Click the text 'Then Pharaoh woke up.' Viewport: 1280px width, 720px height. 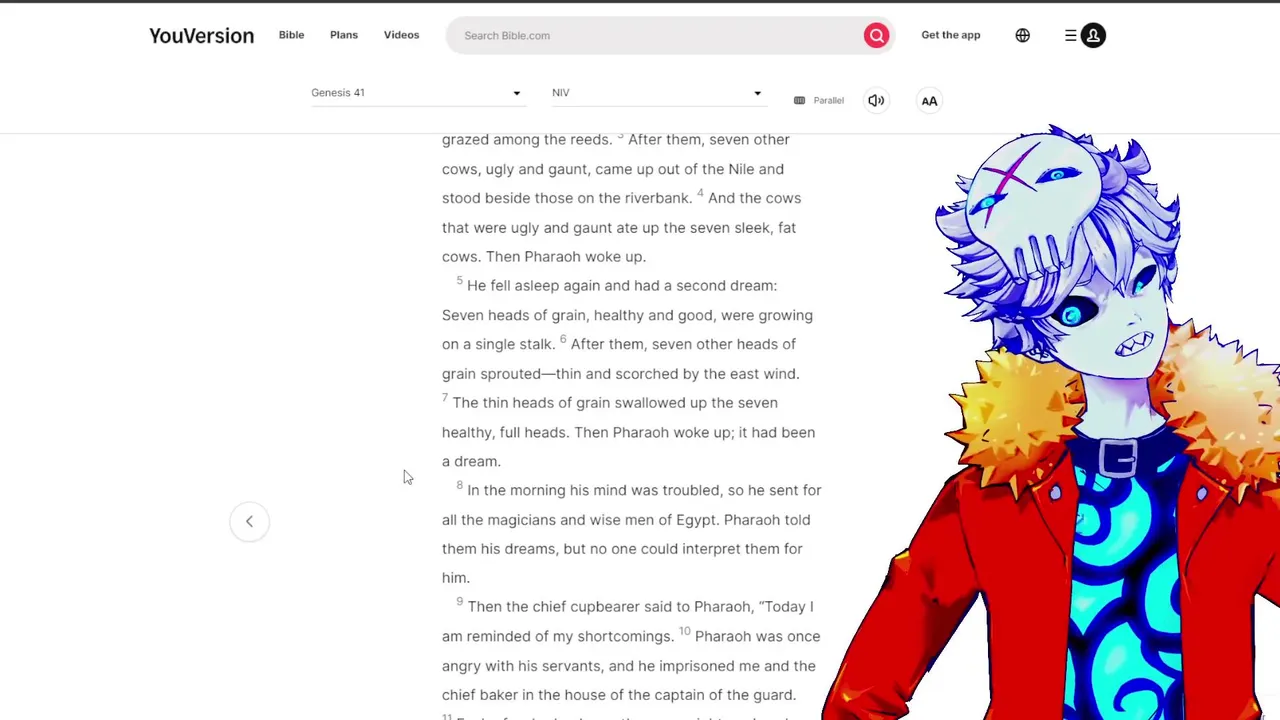[566, 257]
